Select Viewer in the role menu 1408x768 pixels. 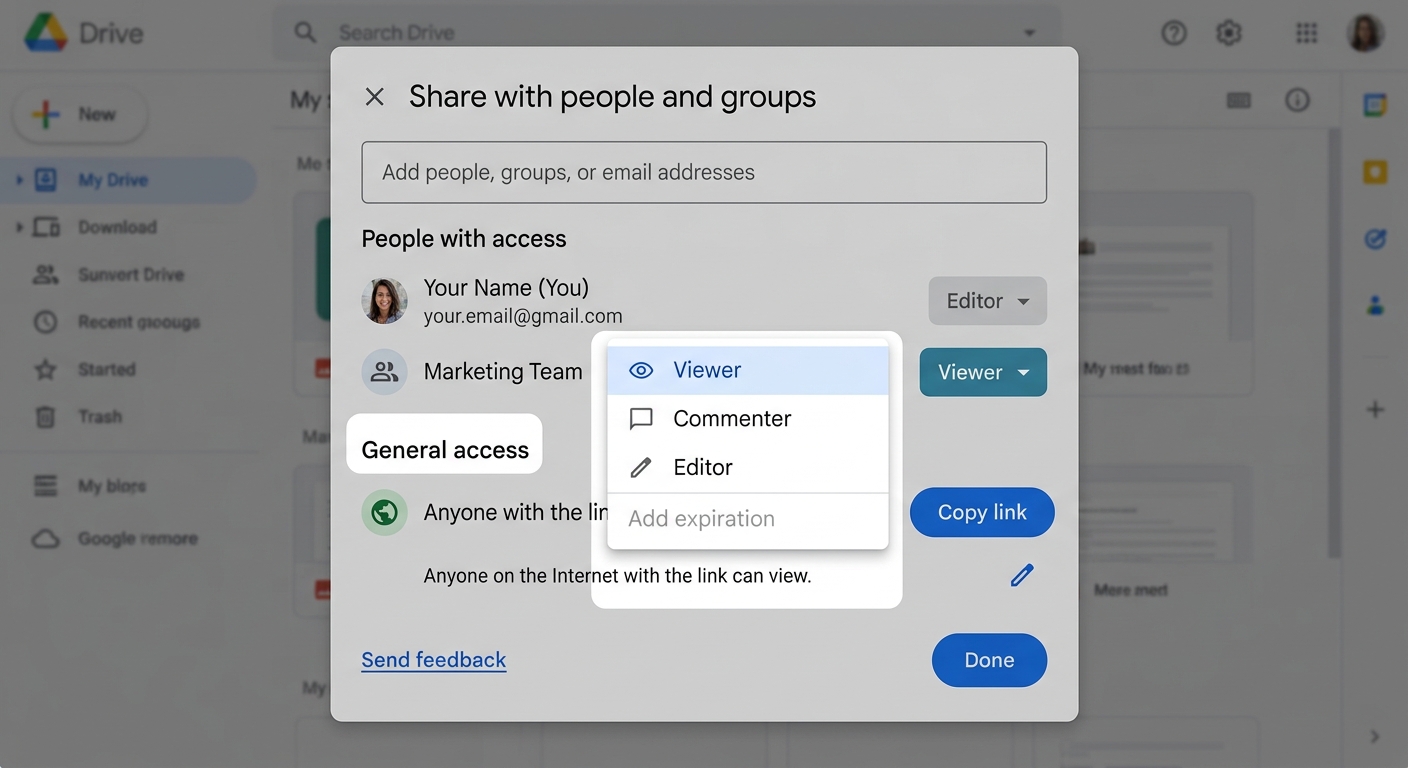tap(748, 370)
